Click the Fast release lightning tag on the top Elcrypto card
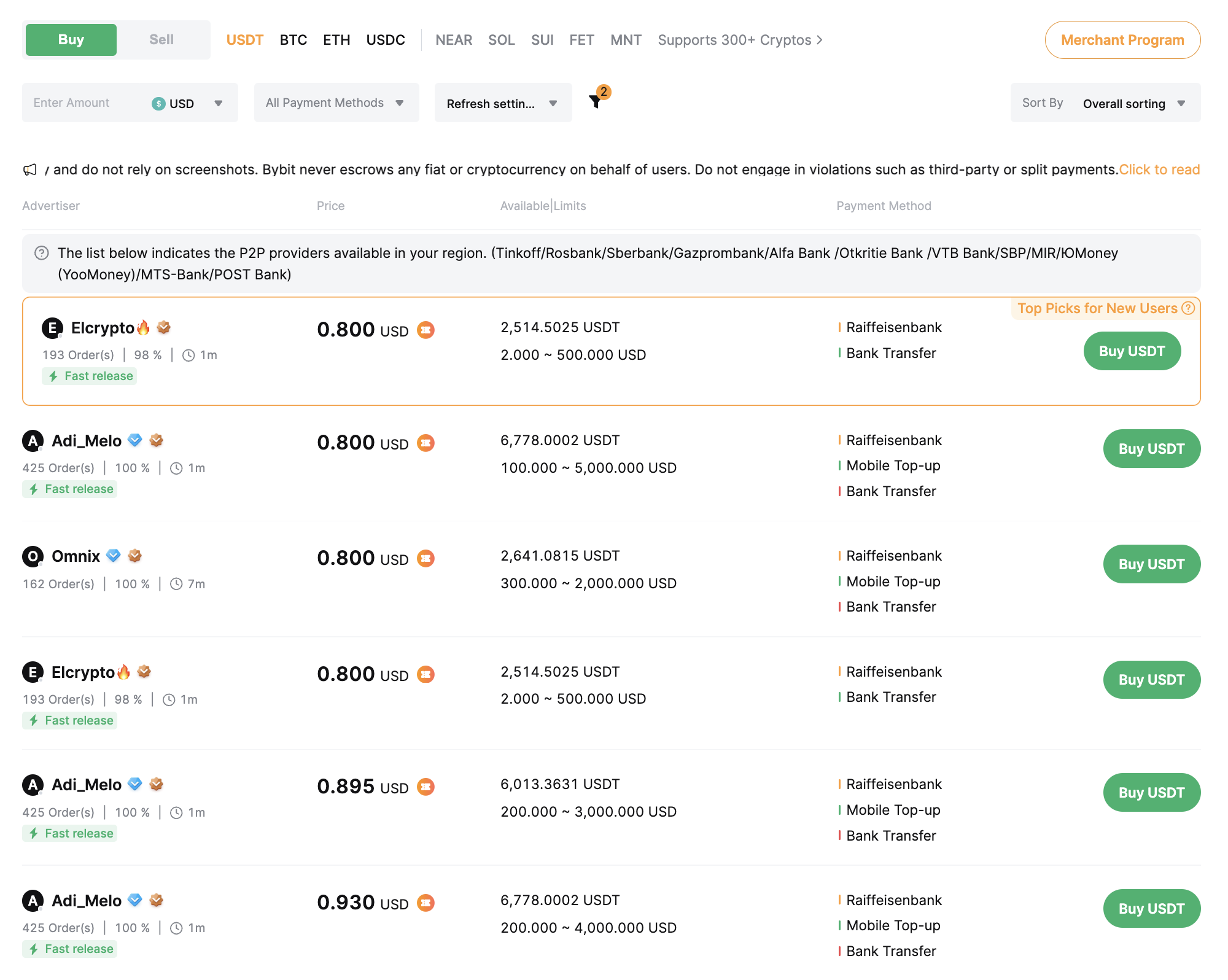The height and width of the screenshot is (980, 1228). tap(90, 376)
